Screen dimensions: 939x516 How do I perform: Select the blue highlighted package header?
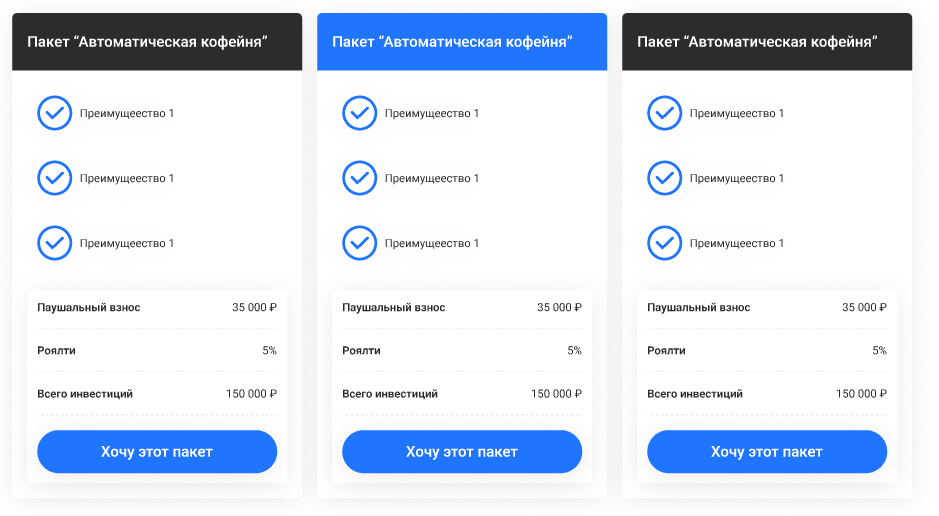pyautogui.click(x=462, y=42)
